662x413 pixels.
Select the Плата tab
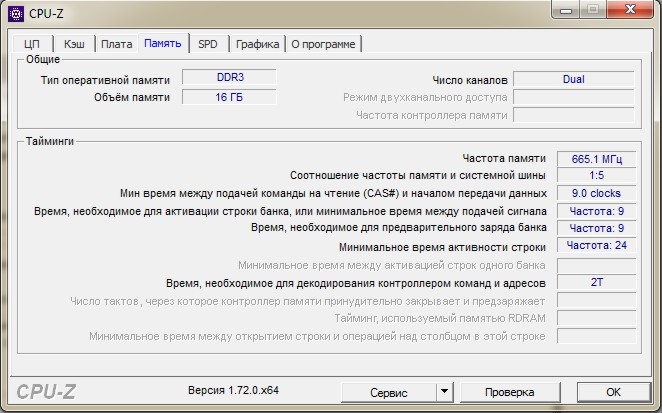[x=117, y=44]
